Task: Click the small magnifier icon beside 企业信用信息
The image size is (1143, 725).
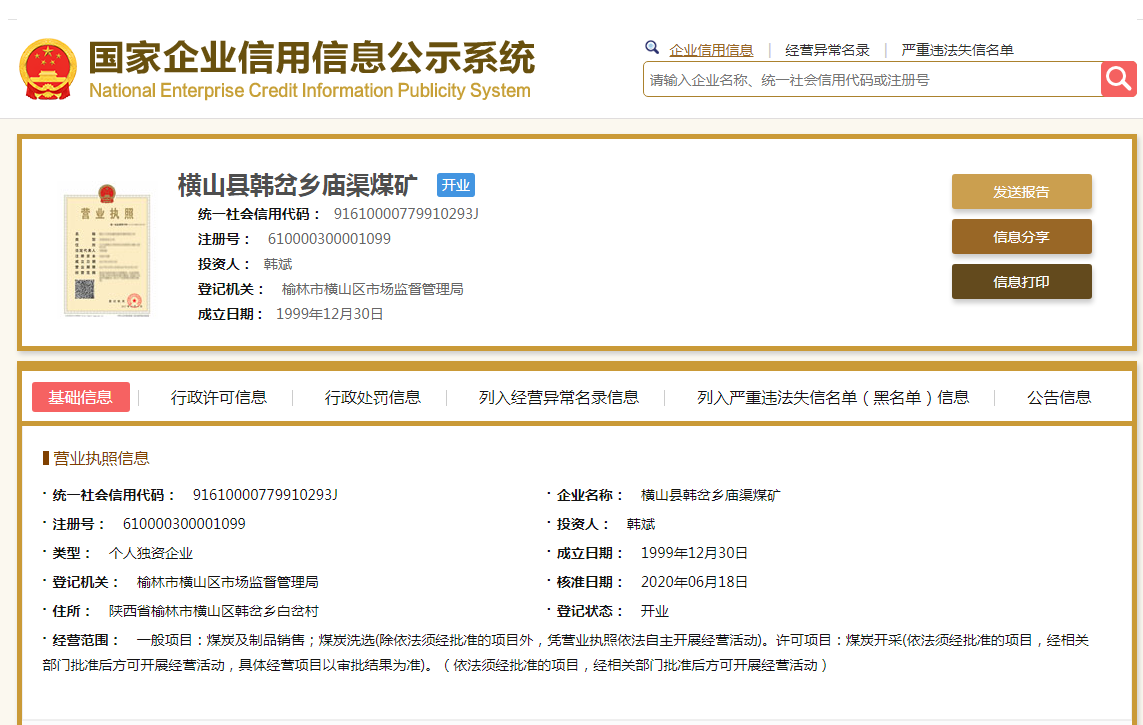Action: 652,48
